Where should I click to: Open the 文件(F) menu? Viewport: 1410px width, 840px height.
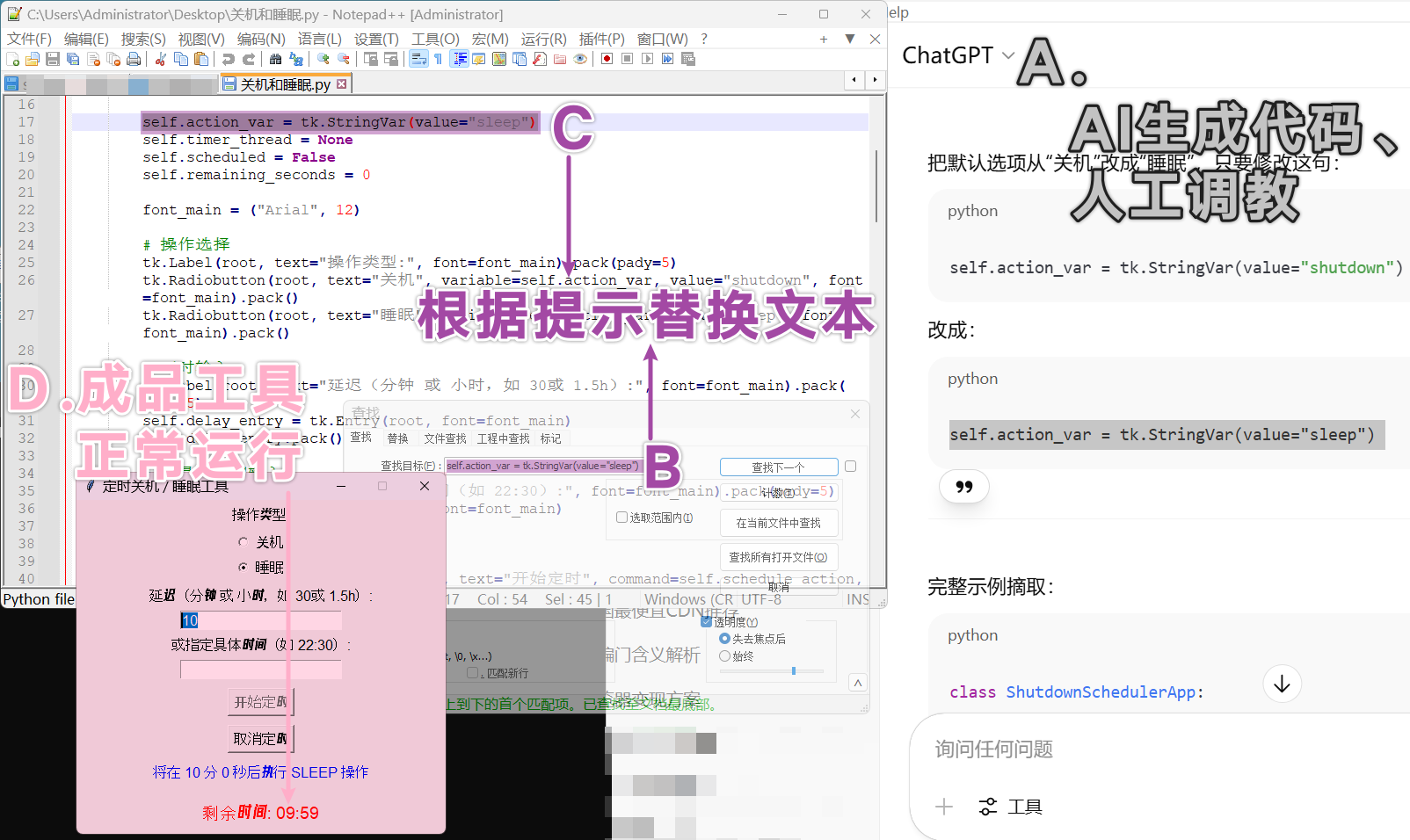pyautogui.click(x=29, y=39)
